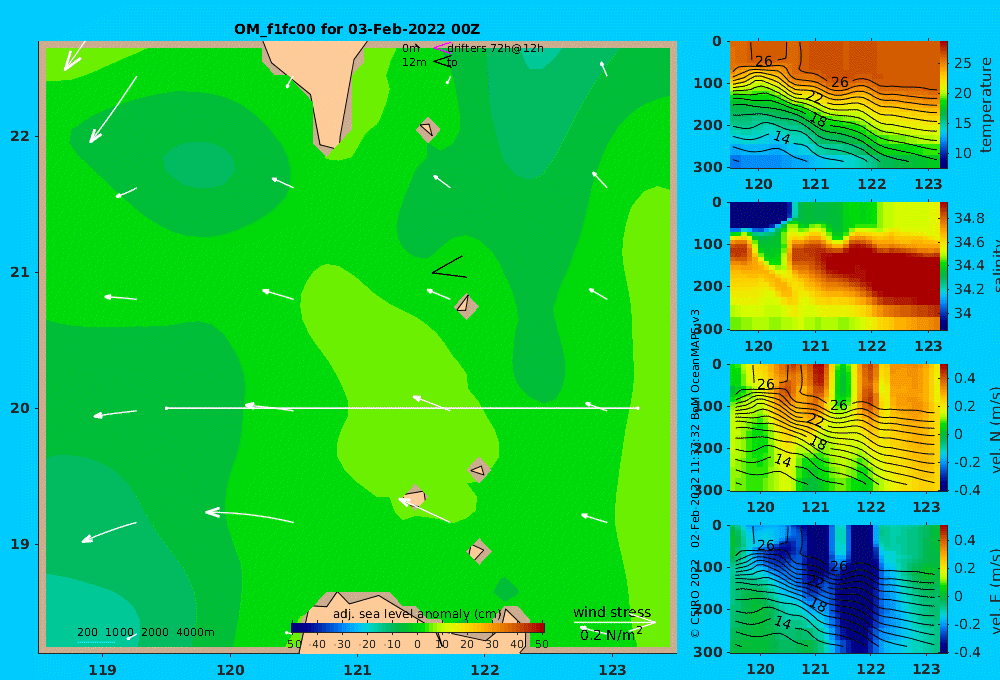Click latitude label 19 on main map
Image resolution: width=1000 pixels, height=680 pixels.
click(20, 544)
